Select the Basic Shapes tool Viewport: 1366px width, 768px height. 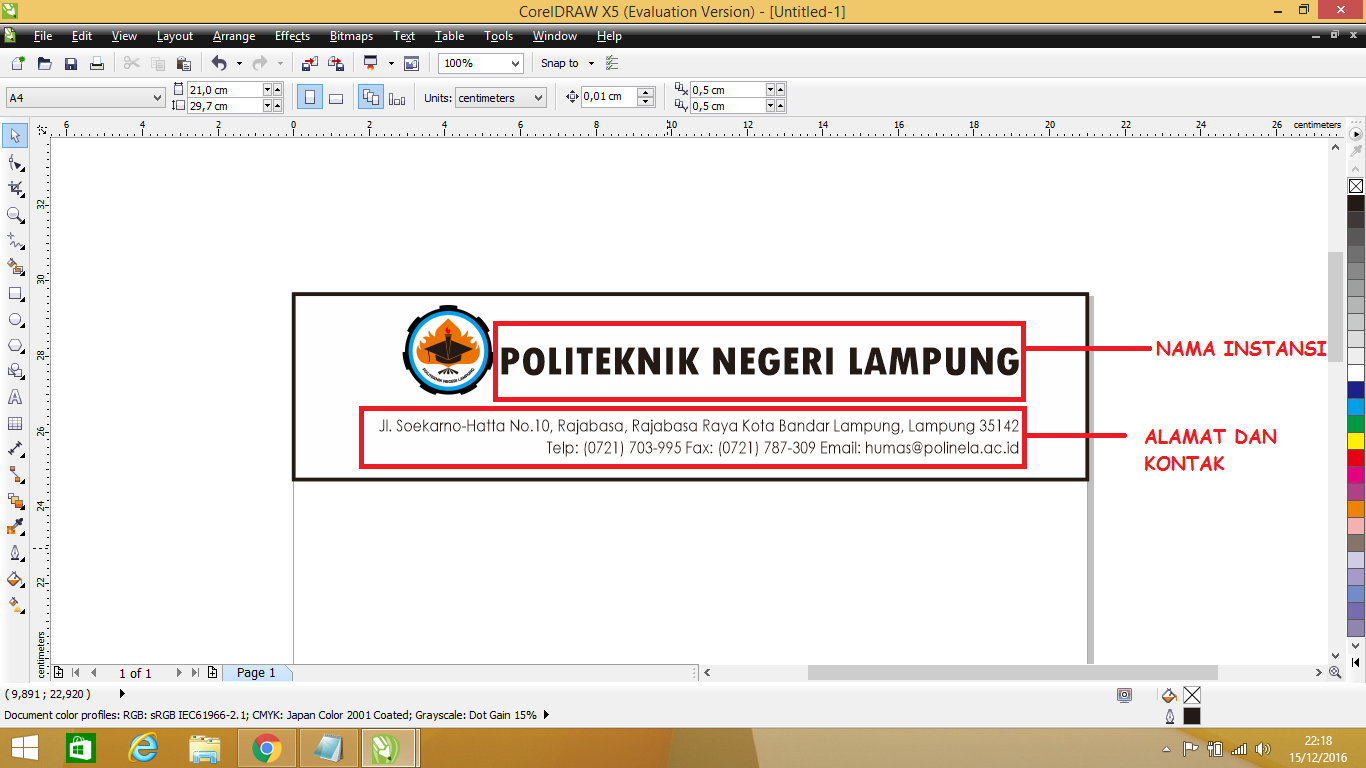[15, 371]
